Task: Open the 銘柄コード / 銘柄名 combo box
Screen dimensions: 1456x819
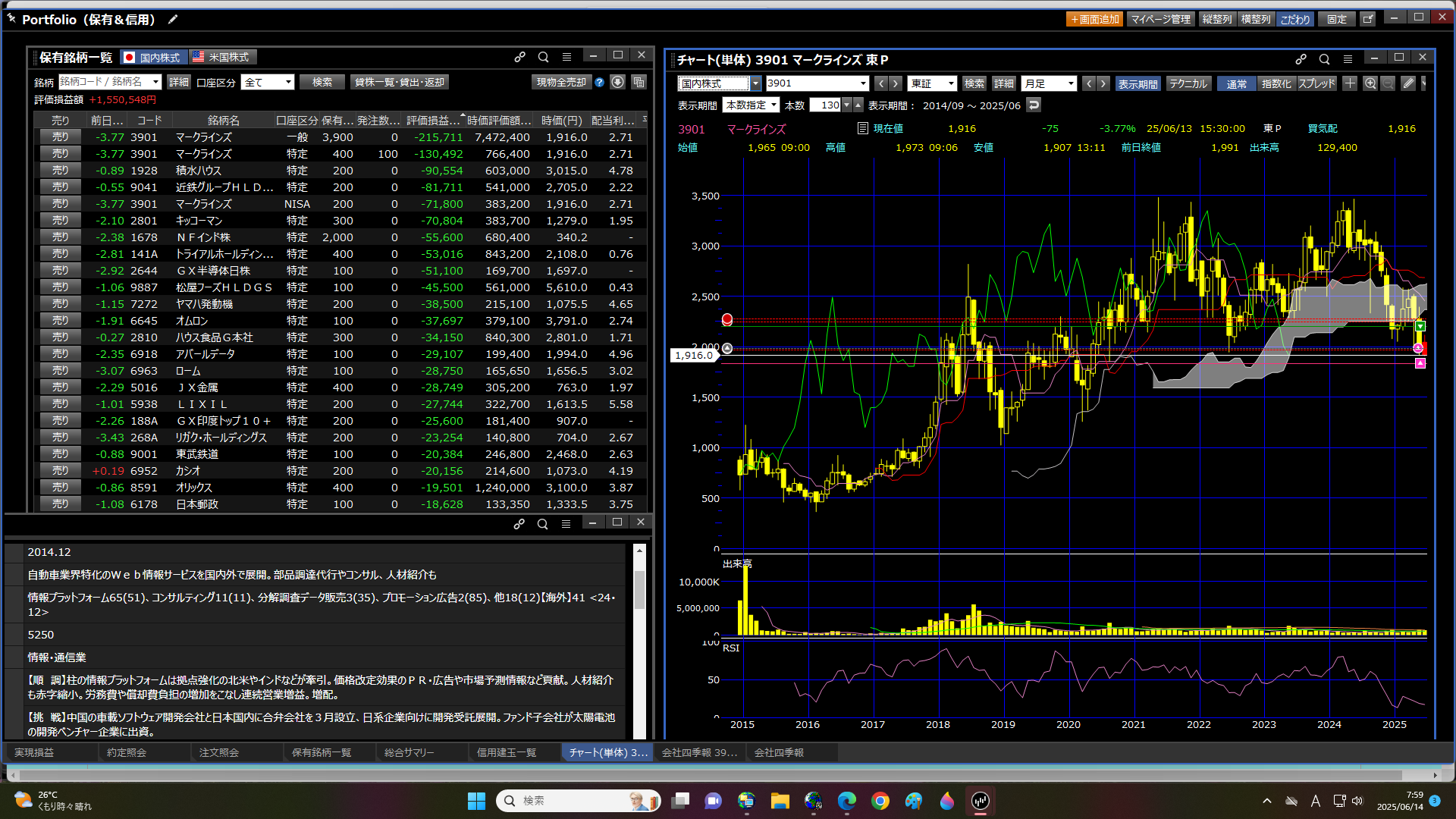Action: click(110, 82)
